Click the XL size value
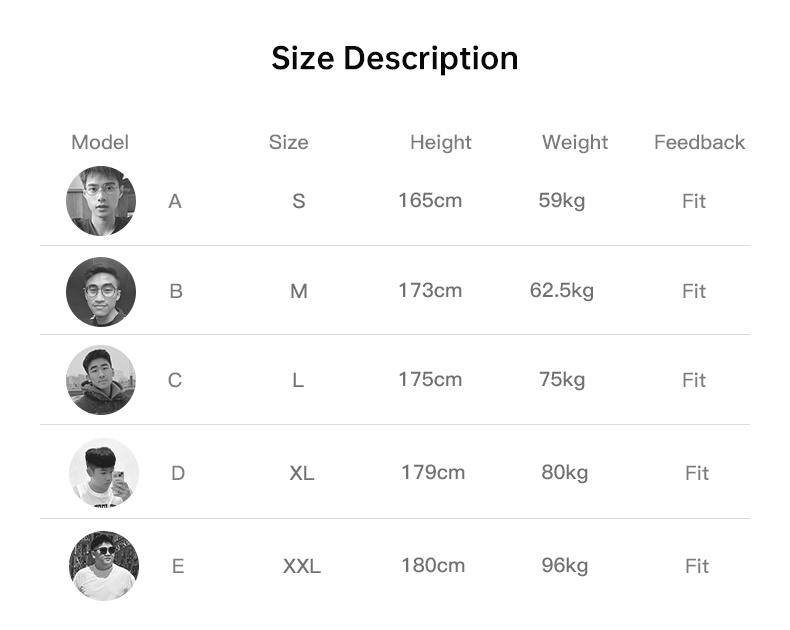The width and height of the screenshot is (790, 630). pyautogui.click(x=302, y=473)
